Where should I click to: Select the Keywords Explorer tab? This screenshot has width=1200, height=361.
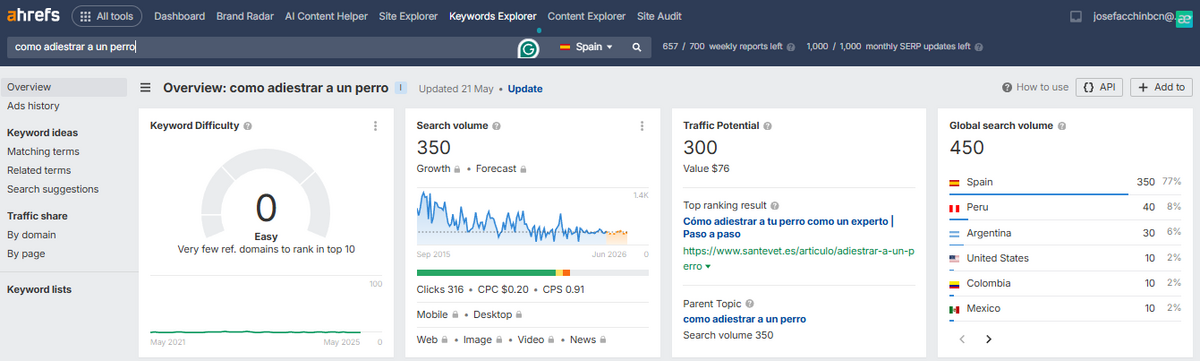coord(492,16)
